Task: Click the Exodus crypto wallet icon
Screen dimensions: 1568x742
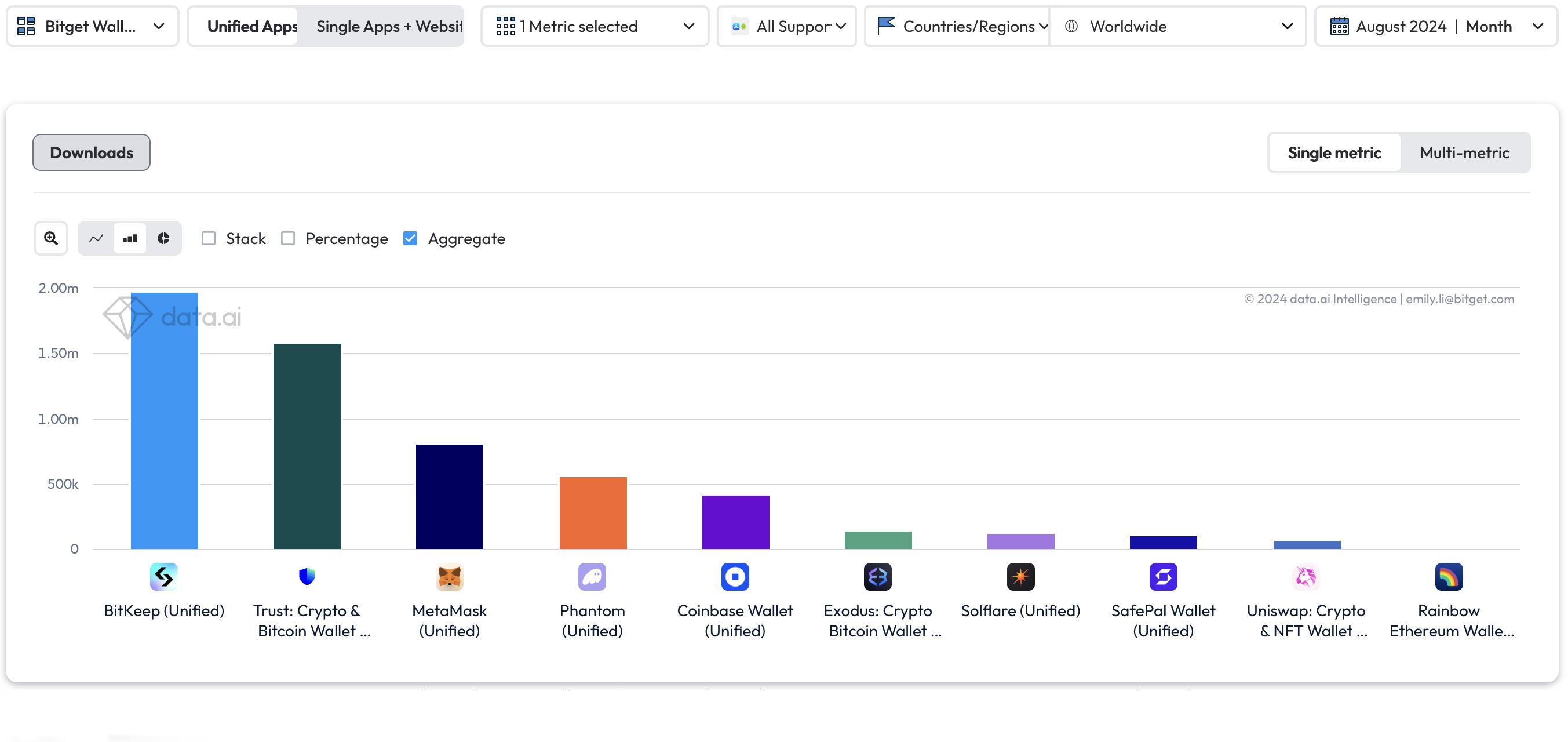Action: pyautogui.click(x=878, y=576)
